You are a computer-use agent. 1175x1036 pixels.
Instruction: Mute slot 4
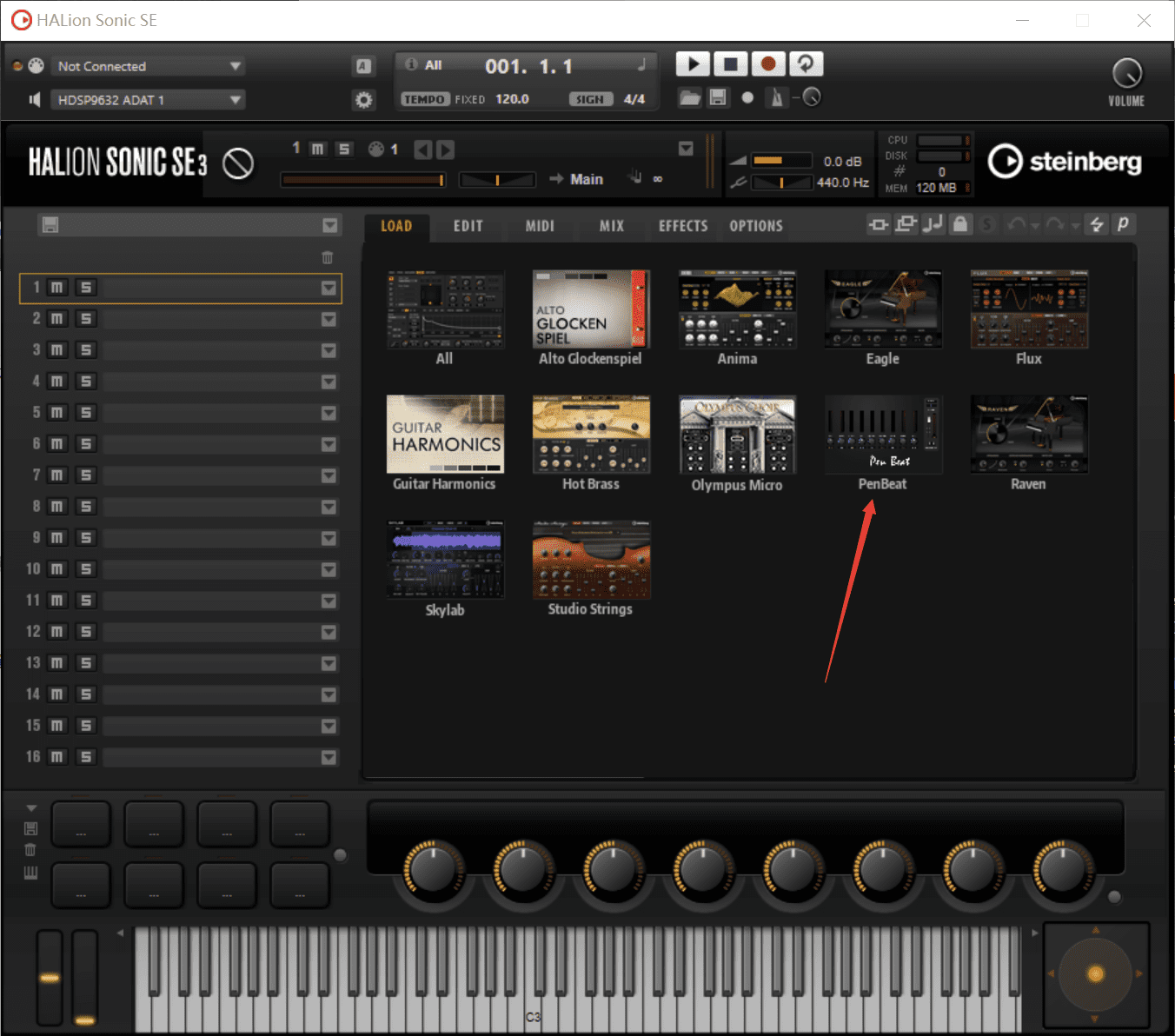coord(56,382)
